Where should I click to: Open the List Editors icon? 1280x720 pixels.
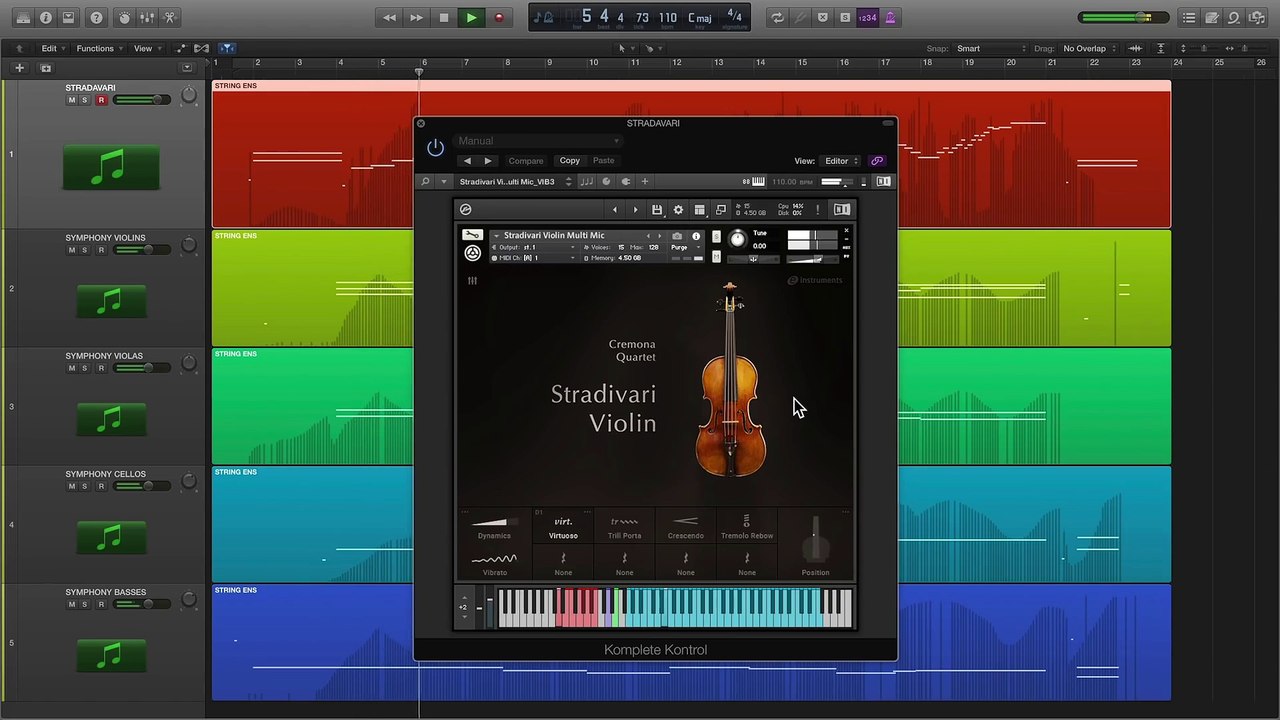click(1189, 17)
